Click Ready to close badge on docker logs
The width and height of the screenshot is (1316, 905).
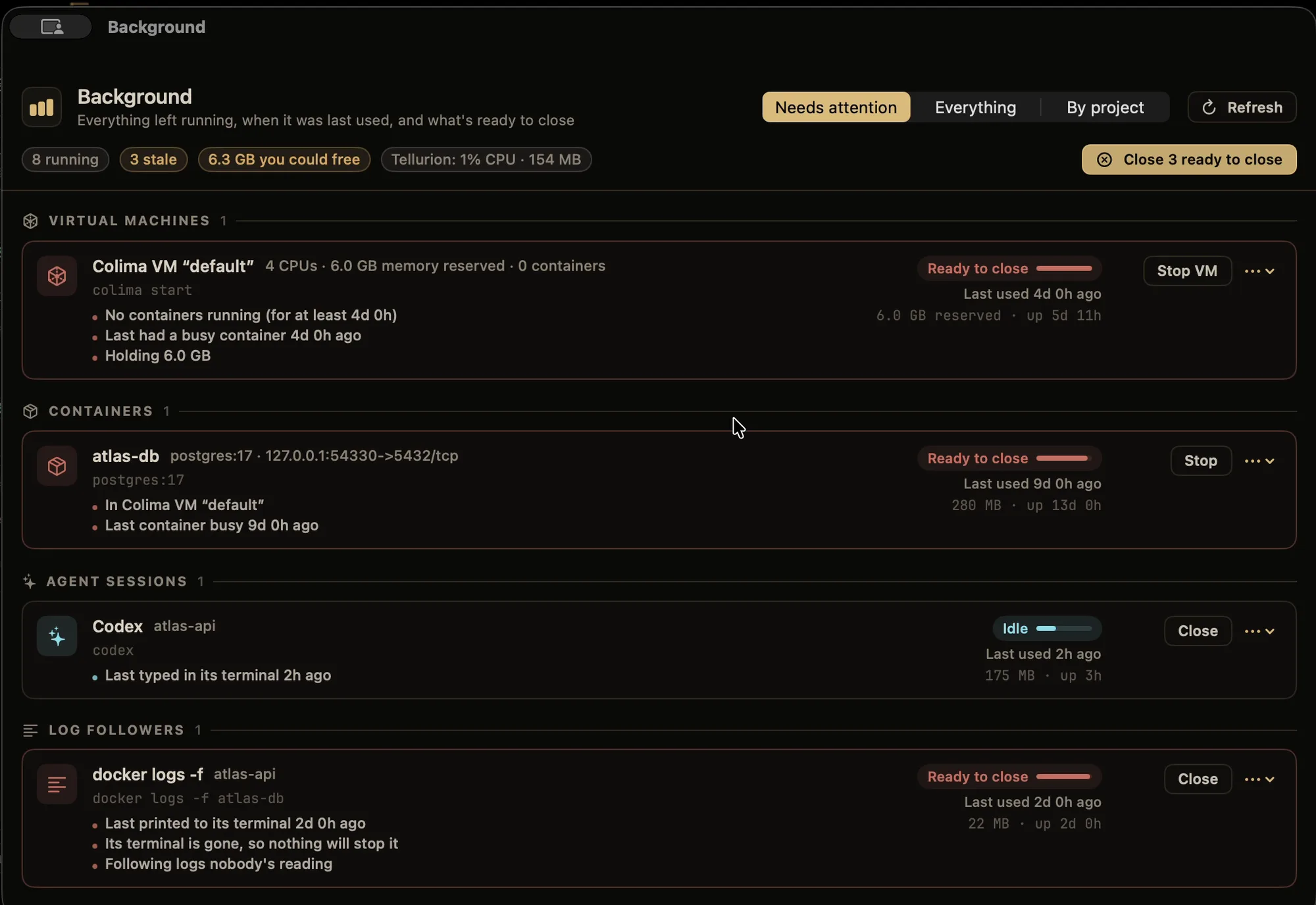[x=1009, y=777]
